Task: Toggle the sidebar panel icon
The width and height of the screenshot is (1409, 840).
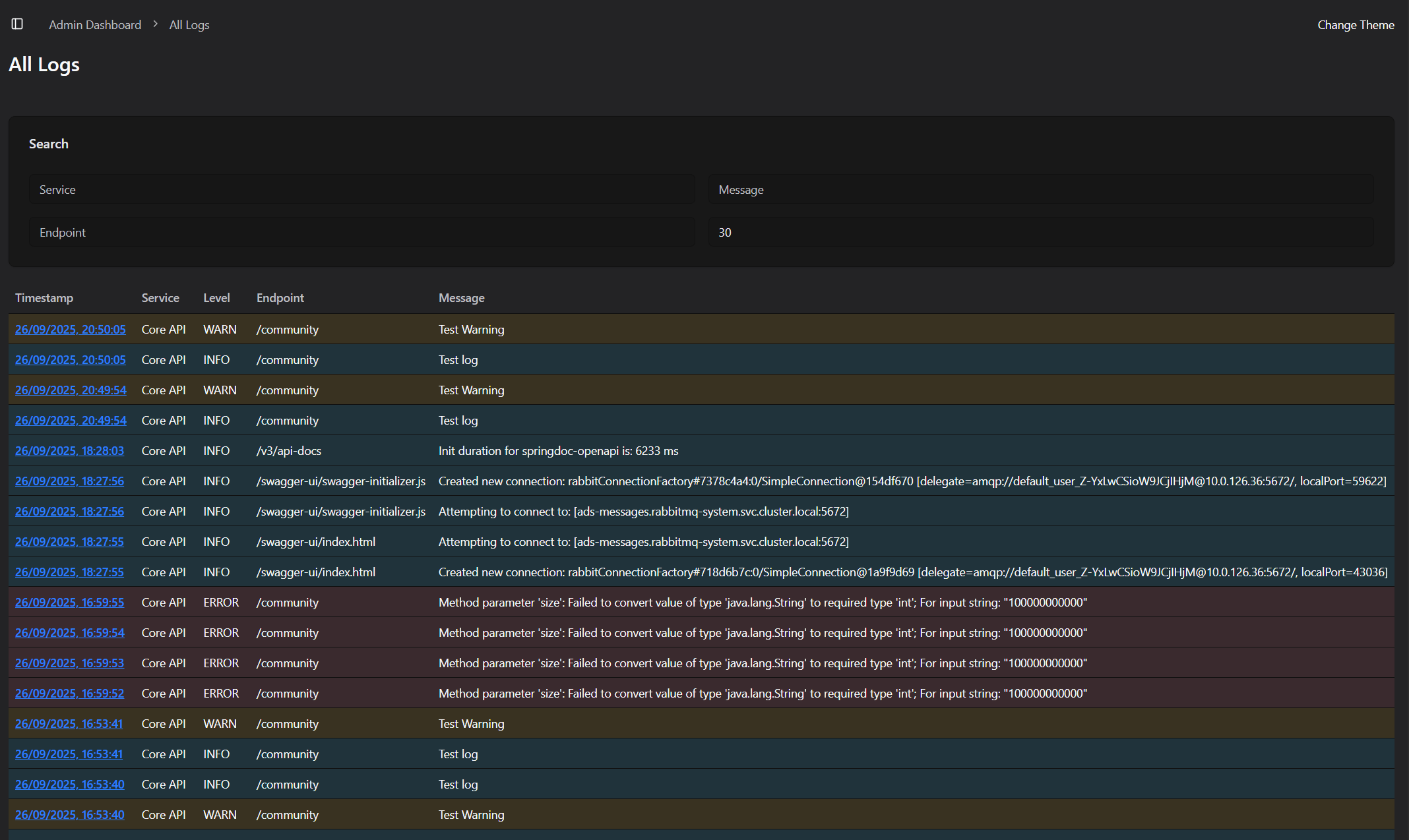Action: 17,24
